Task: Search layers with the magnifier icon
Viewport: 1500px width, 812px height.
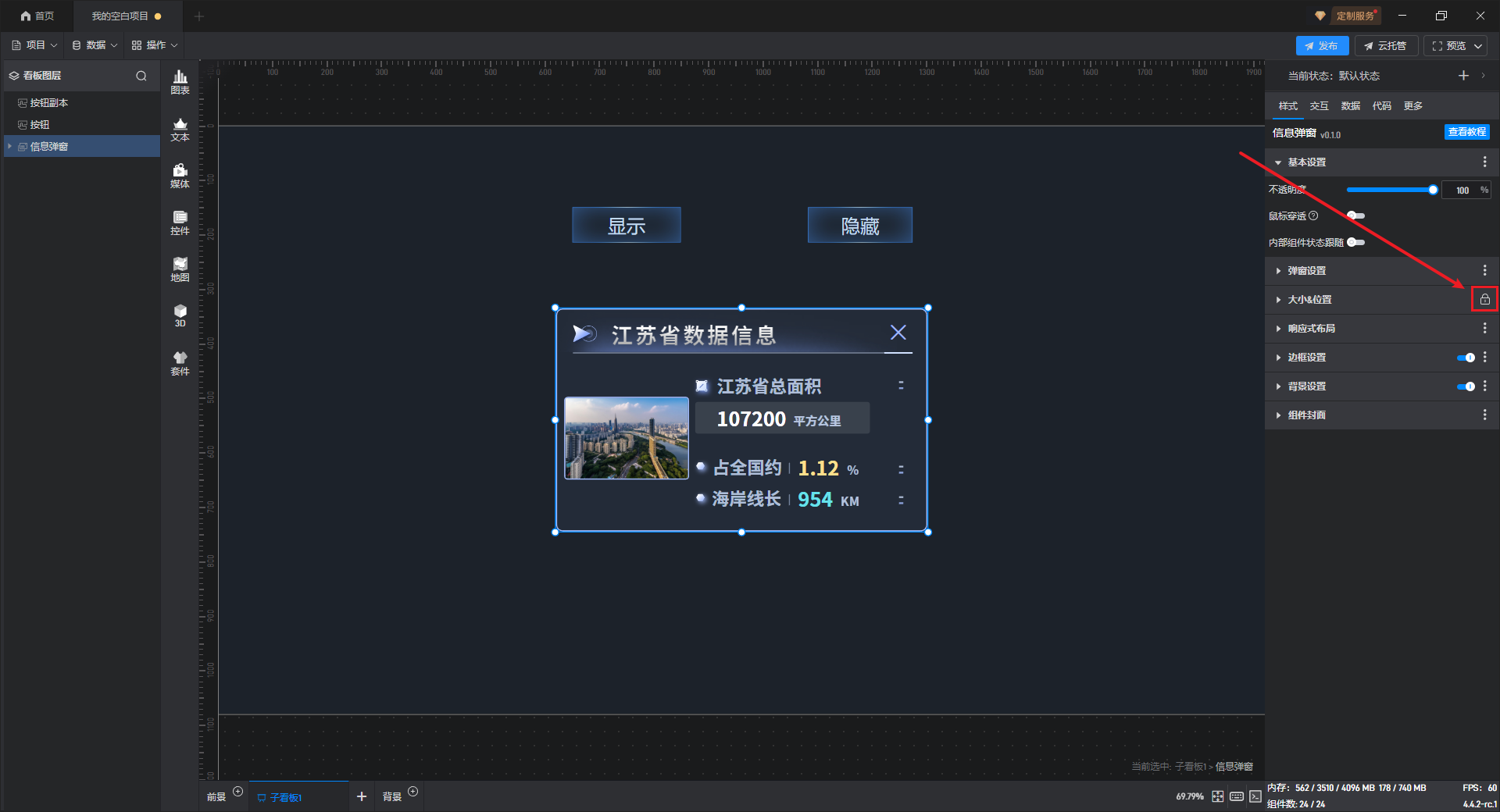Action: 141,76
